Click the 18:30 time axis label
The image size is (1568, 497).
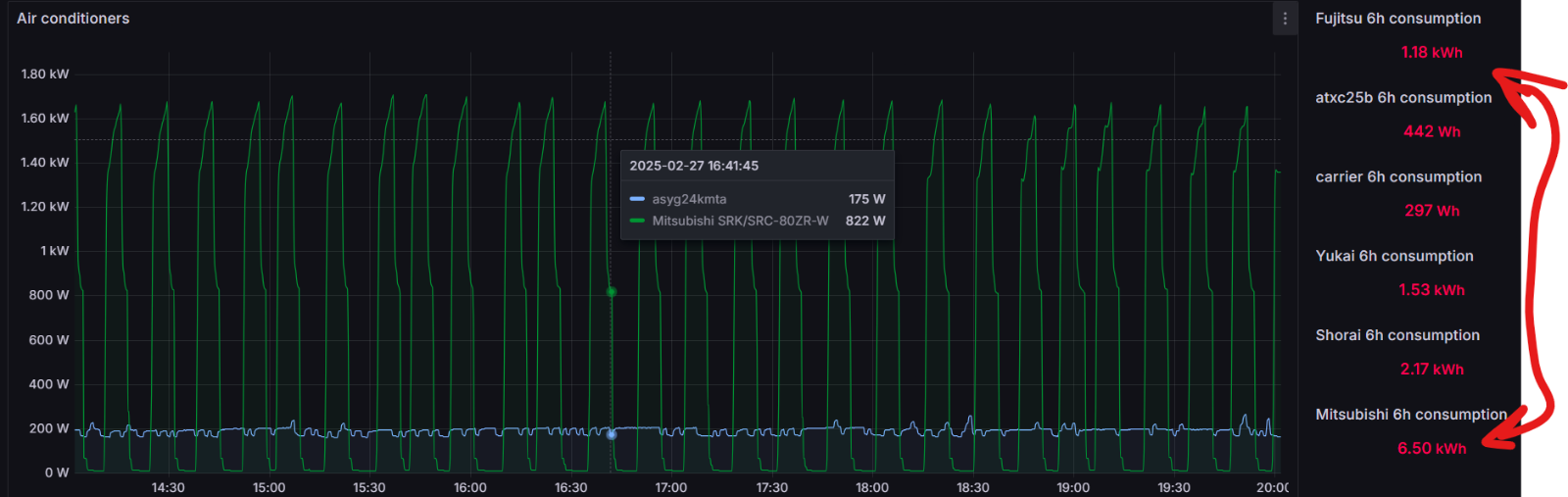(x=972, y=487)
